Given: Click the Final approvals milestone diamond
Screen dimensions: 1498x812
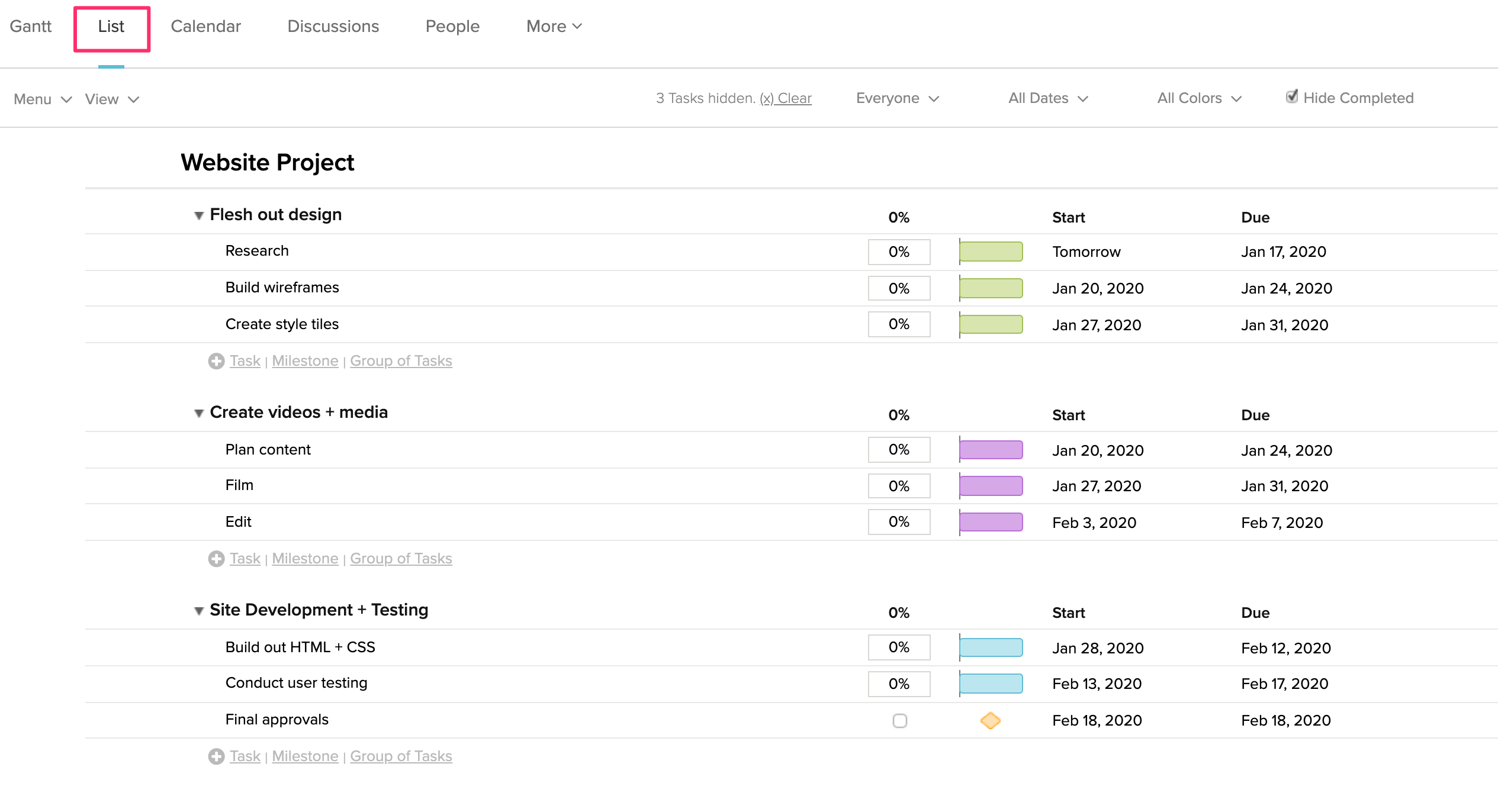Looking at the screenshot, I should [991, 721].
